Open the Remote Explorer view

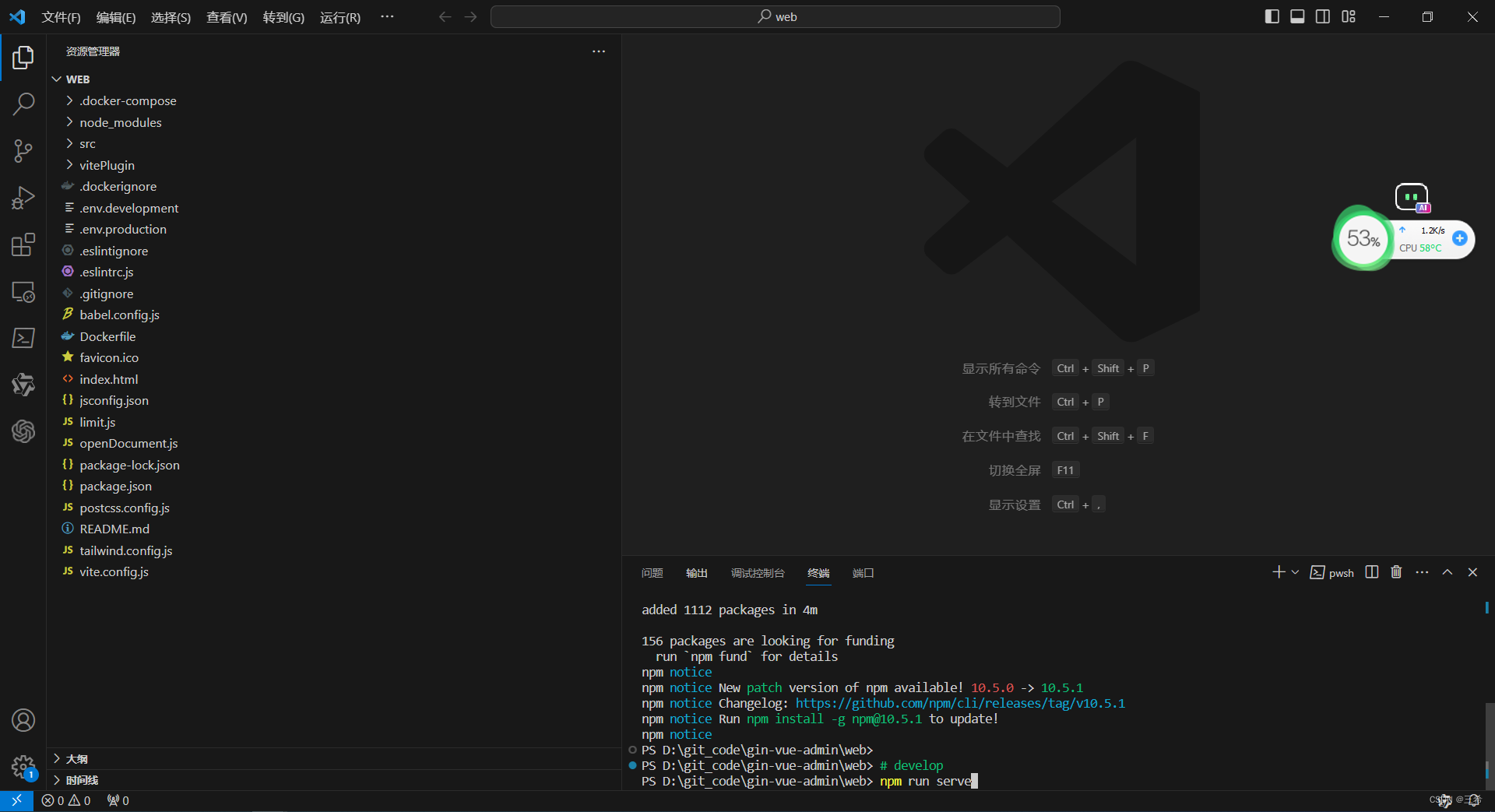[23, 292]
